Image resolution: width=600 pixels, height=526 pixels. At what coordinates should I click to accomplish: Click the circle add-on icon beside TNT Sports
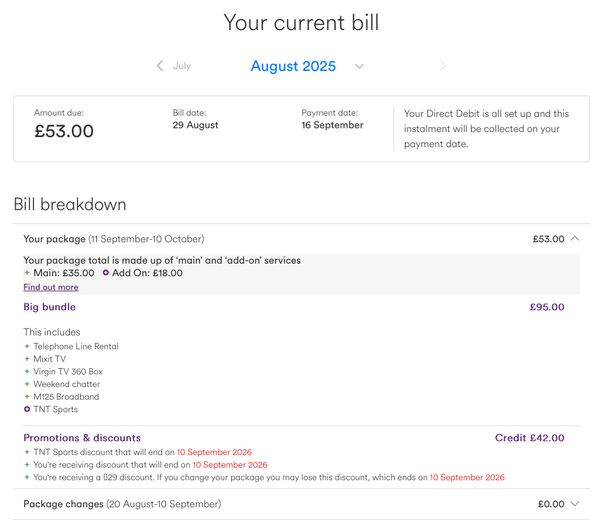[x=27, y=409]
